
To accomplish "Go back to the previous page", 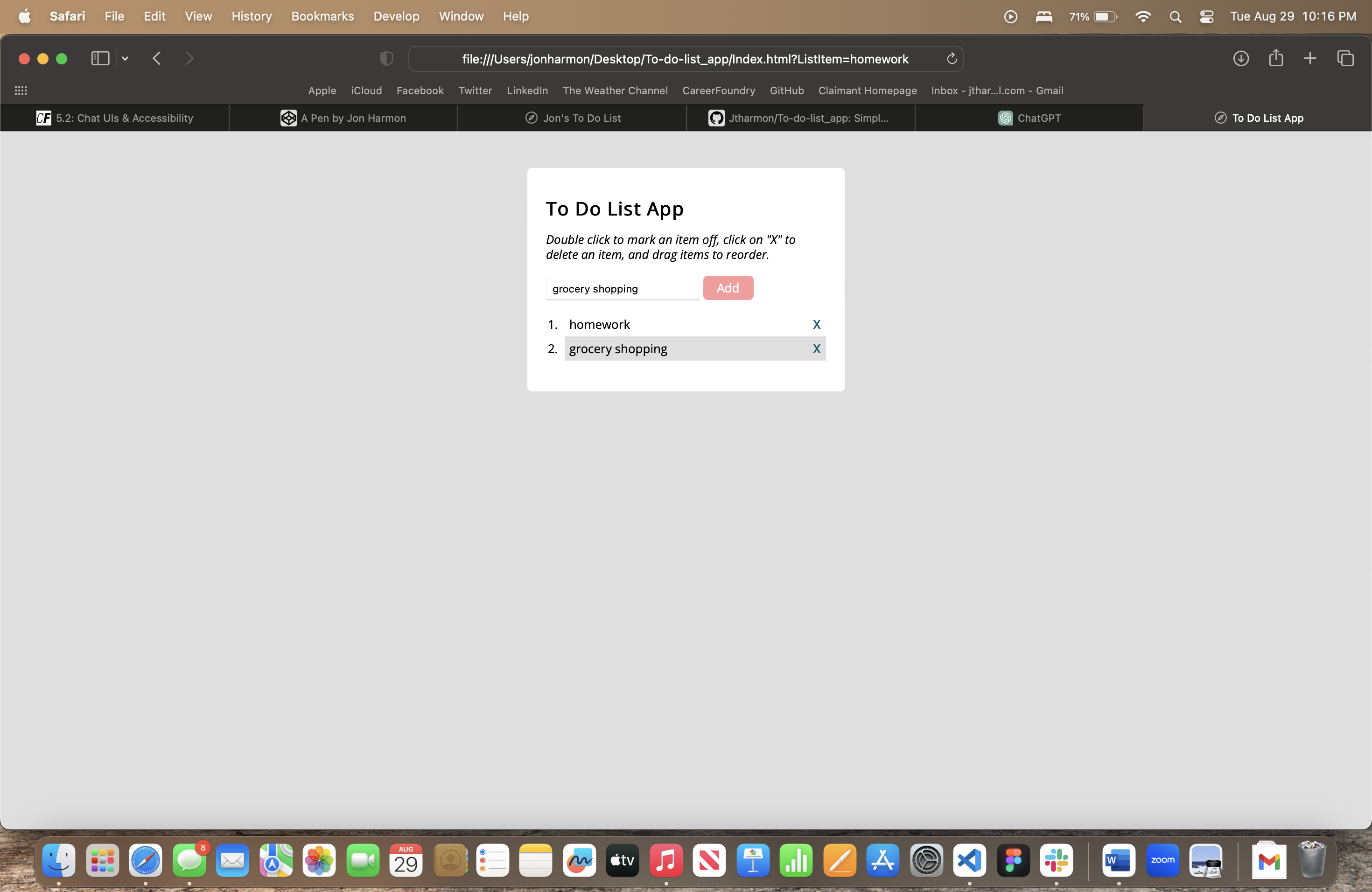I will pyautogui.click(x=157, y=59).
